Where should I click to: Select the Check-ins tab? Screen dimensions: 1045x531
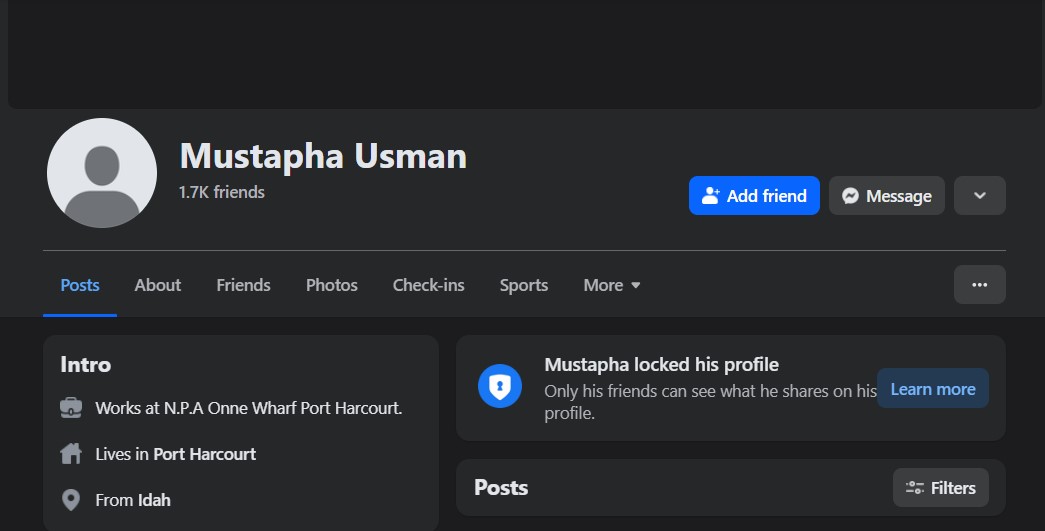click(x=428, y=285)
